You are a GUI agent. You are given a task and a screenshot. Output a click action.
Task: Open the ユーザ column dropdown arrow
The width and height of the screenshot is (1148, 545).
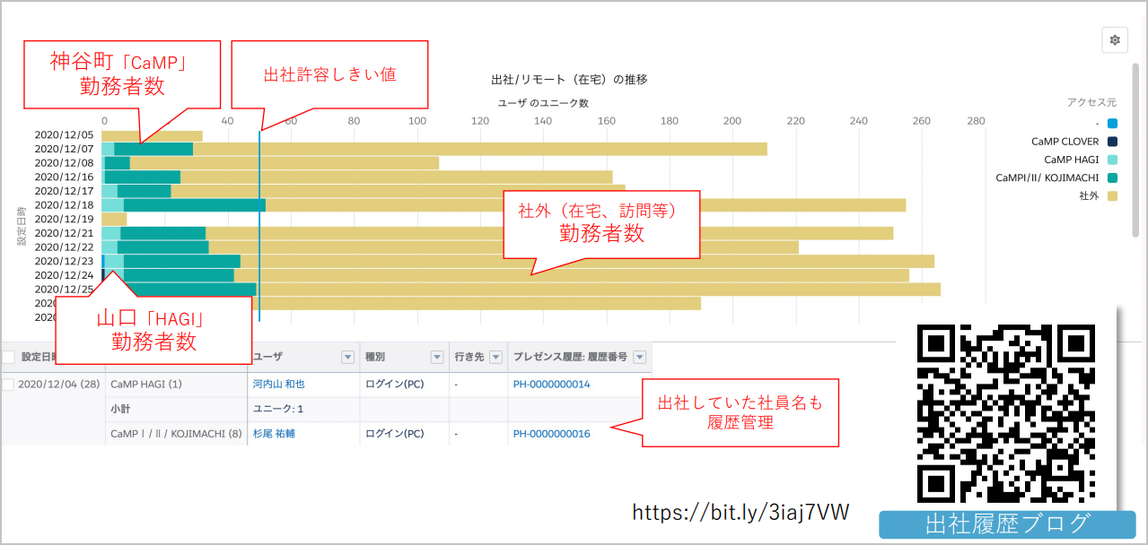(x=348, y=357)
